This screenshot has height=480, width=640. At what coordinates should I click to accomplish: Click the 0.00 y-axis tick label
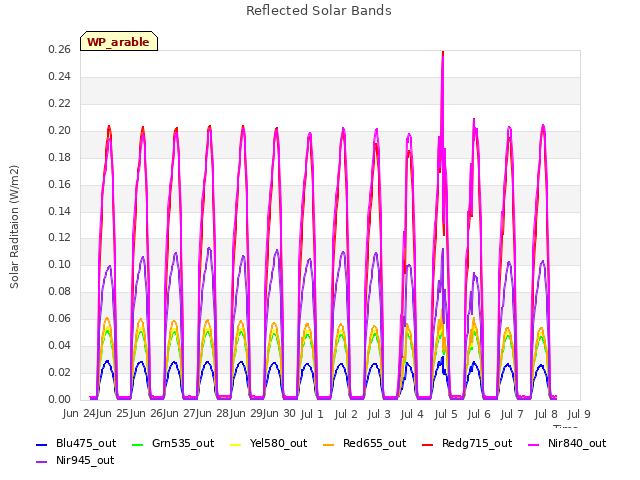click(x=59, y=399)
